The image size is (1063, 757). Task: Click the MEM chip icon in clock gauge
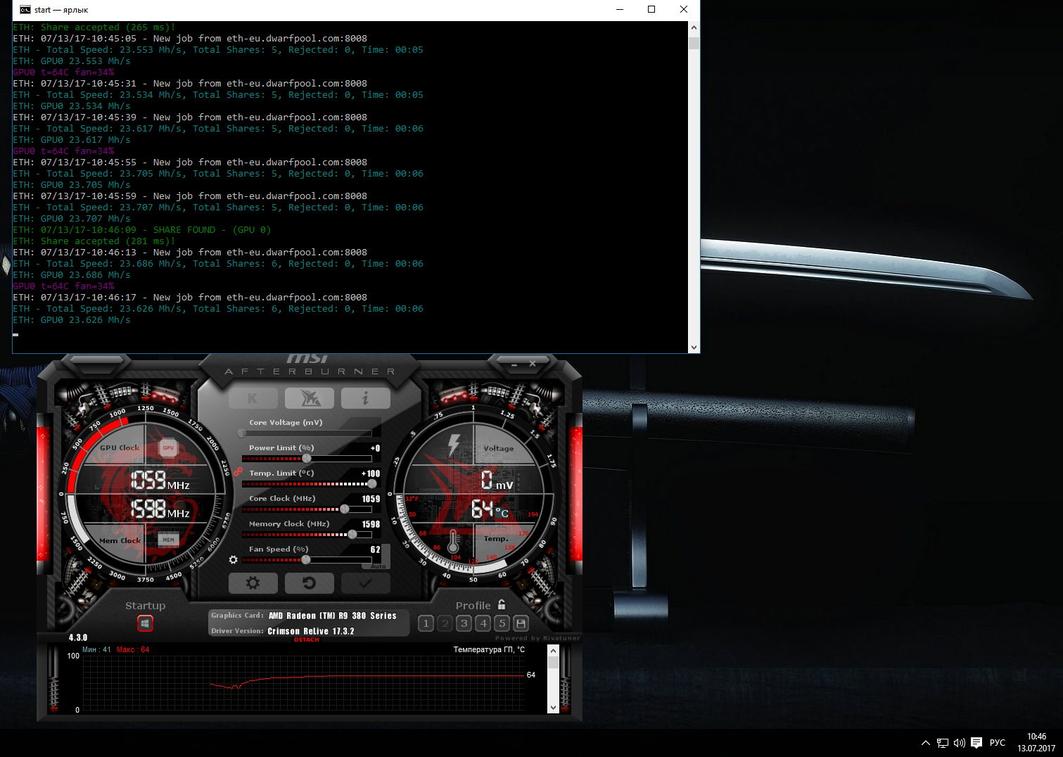click(167, 540)
